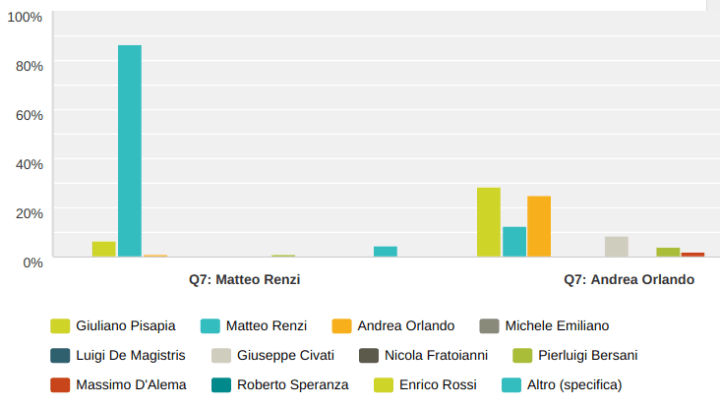Screen dimensions: 720x406
Task: Select the orange Andrea Orlando legend swatch
Action: point(341,326)
